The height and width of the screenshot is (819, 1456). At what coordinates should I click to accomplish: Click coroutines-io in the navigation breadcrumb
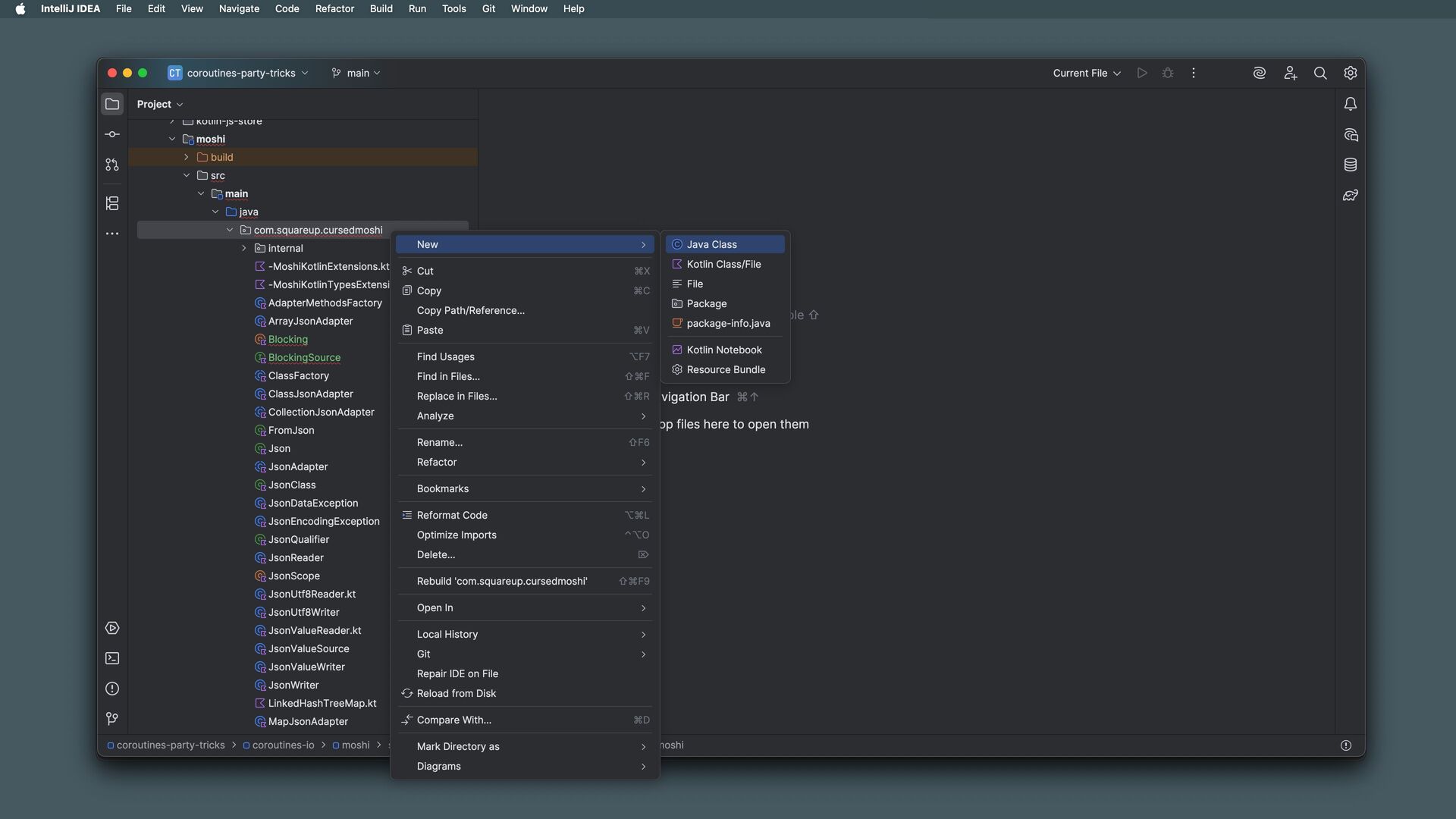tap(278, 745)
